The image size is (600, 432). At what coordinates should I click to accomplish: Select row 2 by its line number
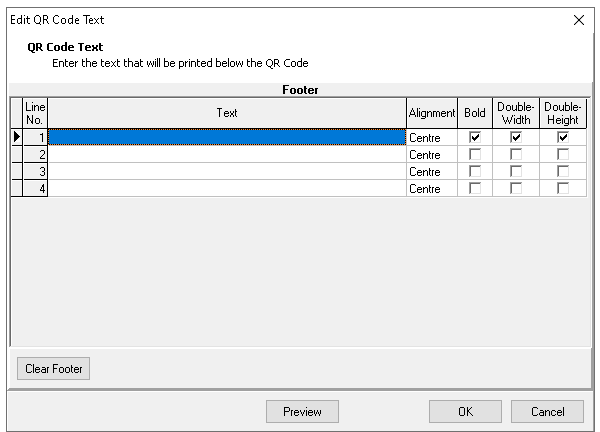pos(35,154)
